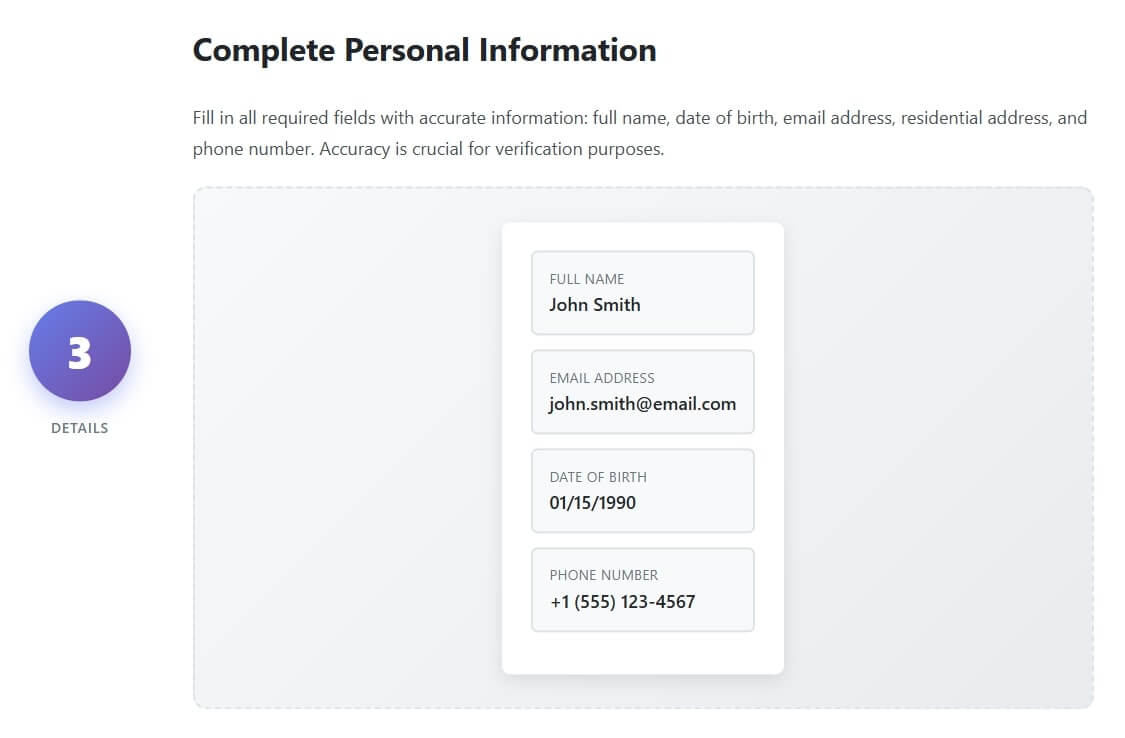The image size is (1125, 738).
Task: Click the white form card's bottom padding
Action: click(642, 653)
